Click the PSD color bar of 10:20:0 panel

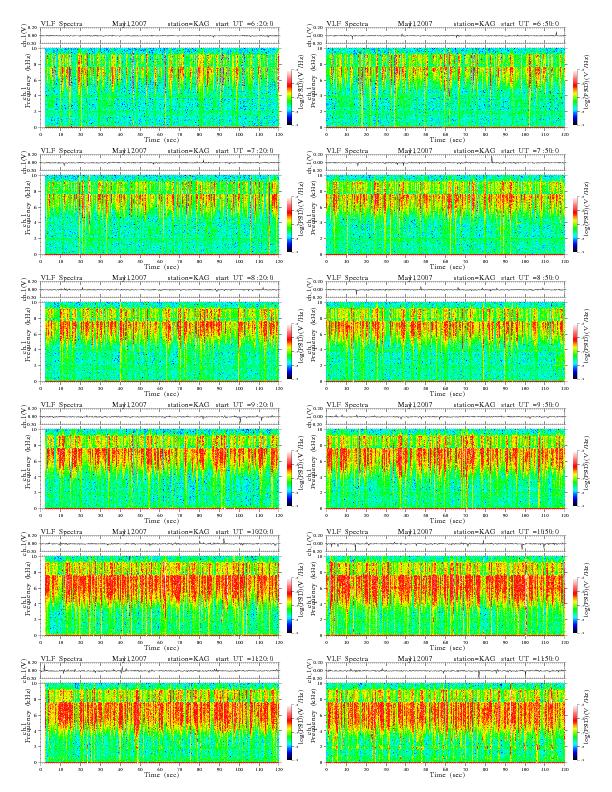tap(289, 606)
